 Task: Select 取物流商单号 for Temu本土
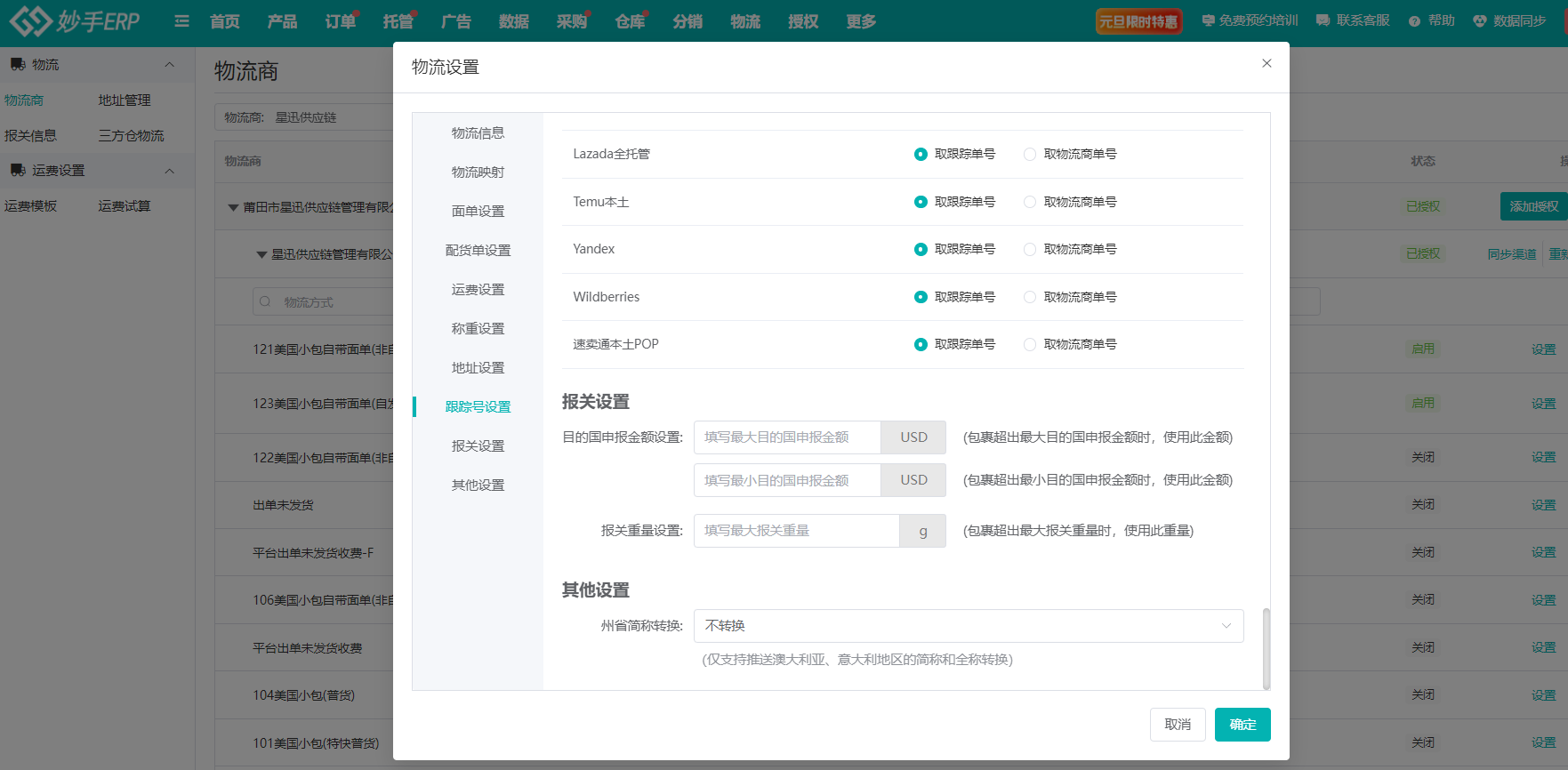(1030, 202)
